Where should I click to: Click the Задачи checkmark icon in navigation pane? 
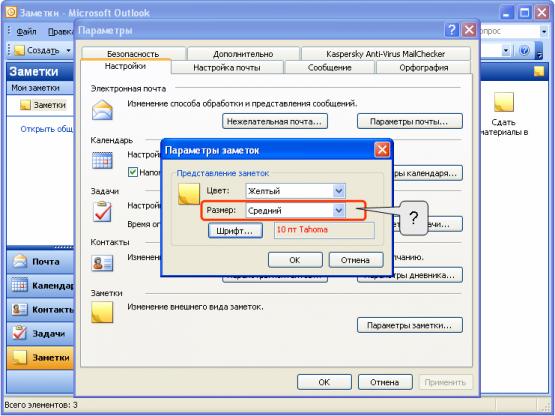click(x=19, y=333)
